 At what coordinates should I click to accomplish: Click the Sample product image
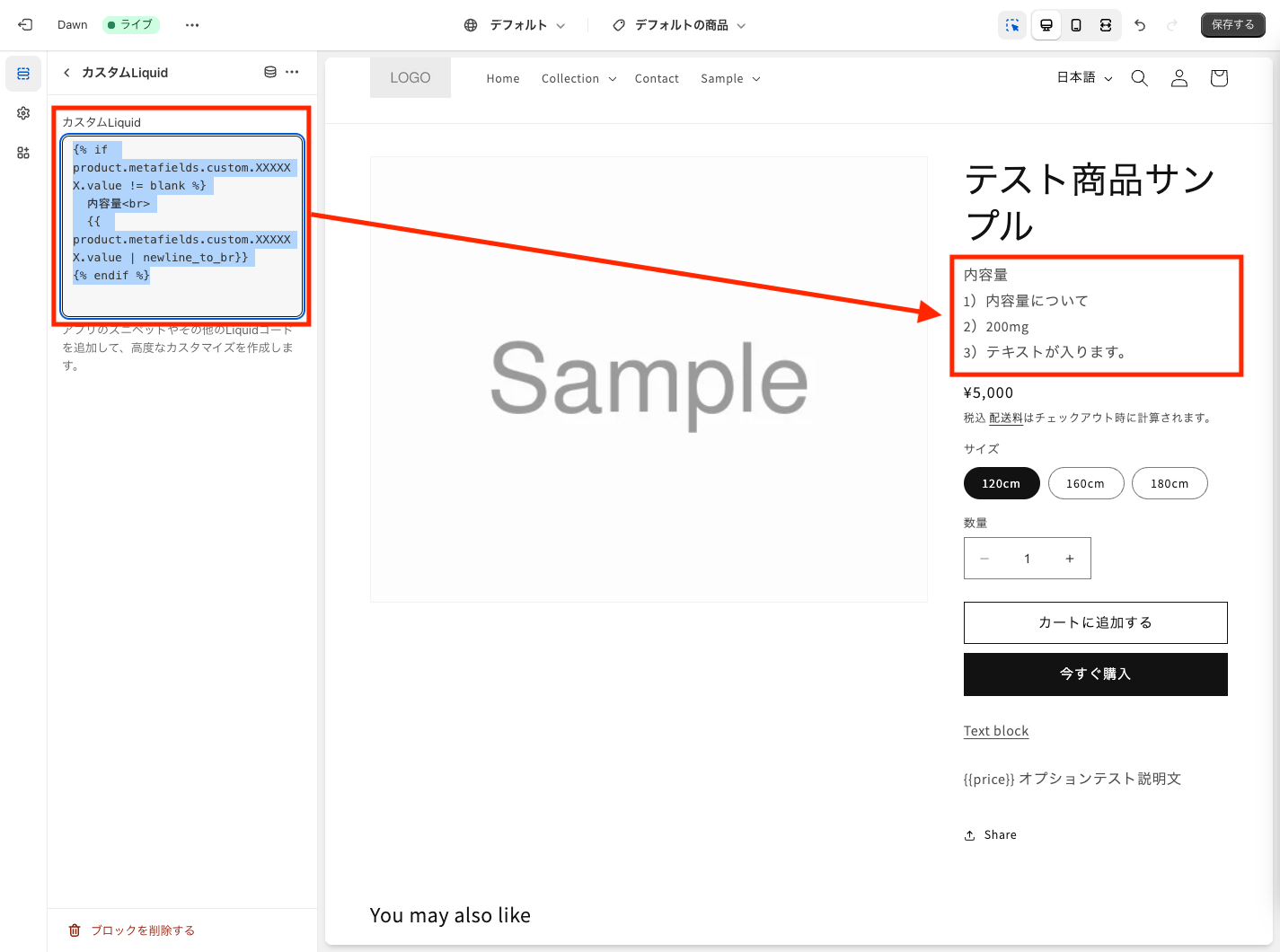649,379
